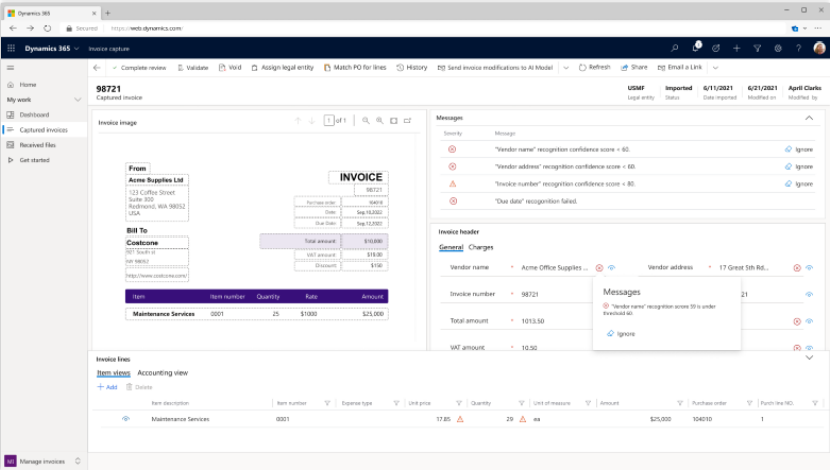Open the help question mark
Viewport: 830px width, 470px height.
tap(798, 48)
